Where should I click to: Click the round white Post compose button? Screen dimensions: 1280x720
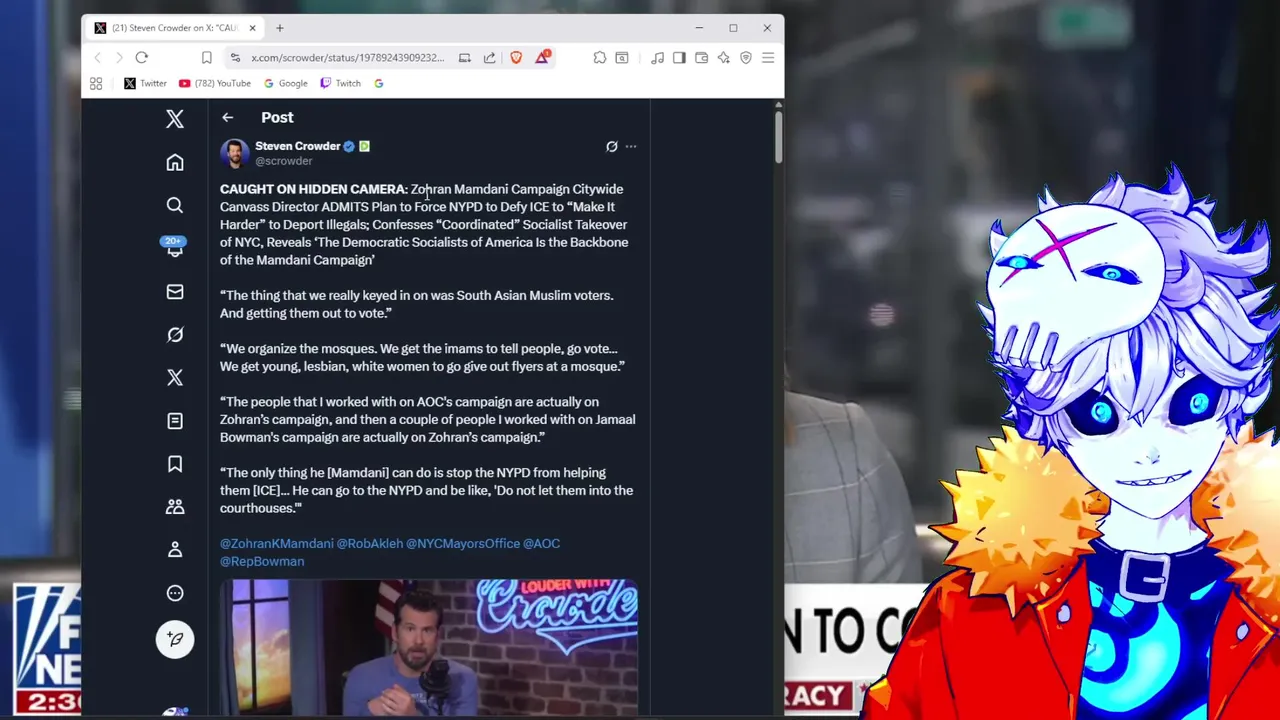[x=175, y=639]
